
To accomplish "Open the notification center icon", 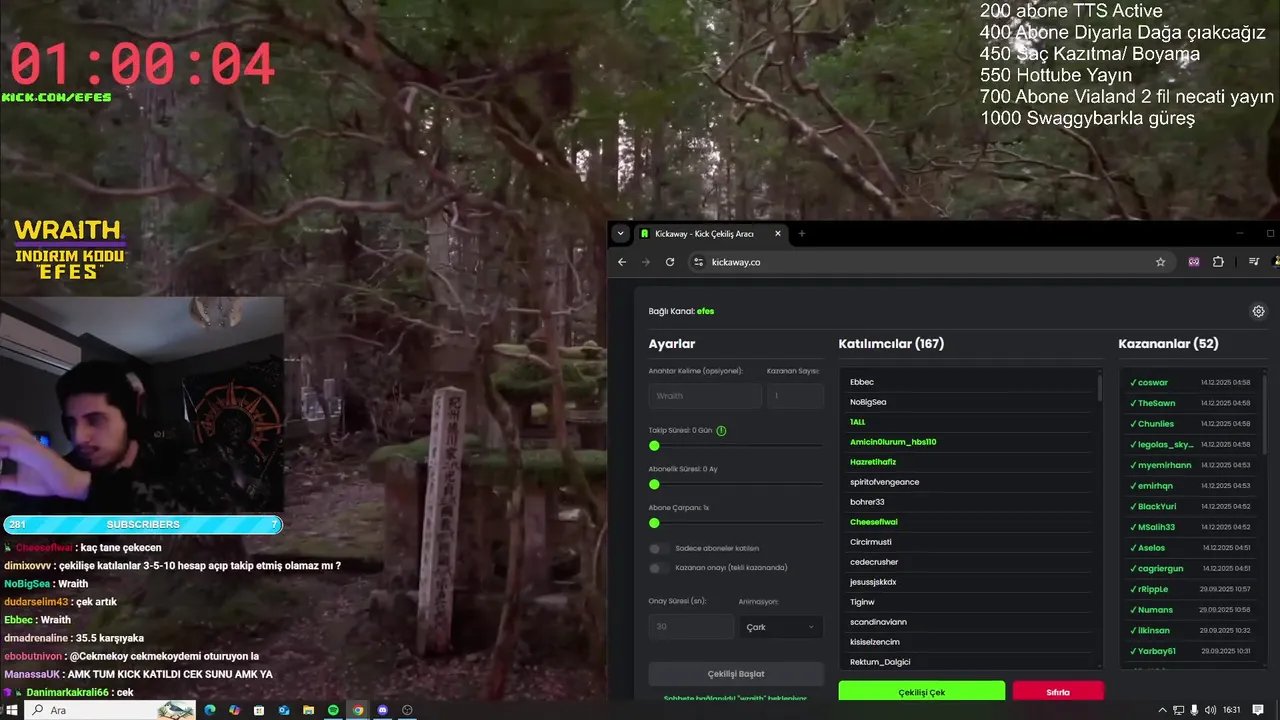I will point(1258,710).
